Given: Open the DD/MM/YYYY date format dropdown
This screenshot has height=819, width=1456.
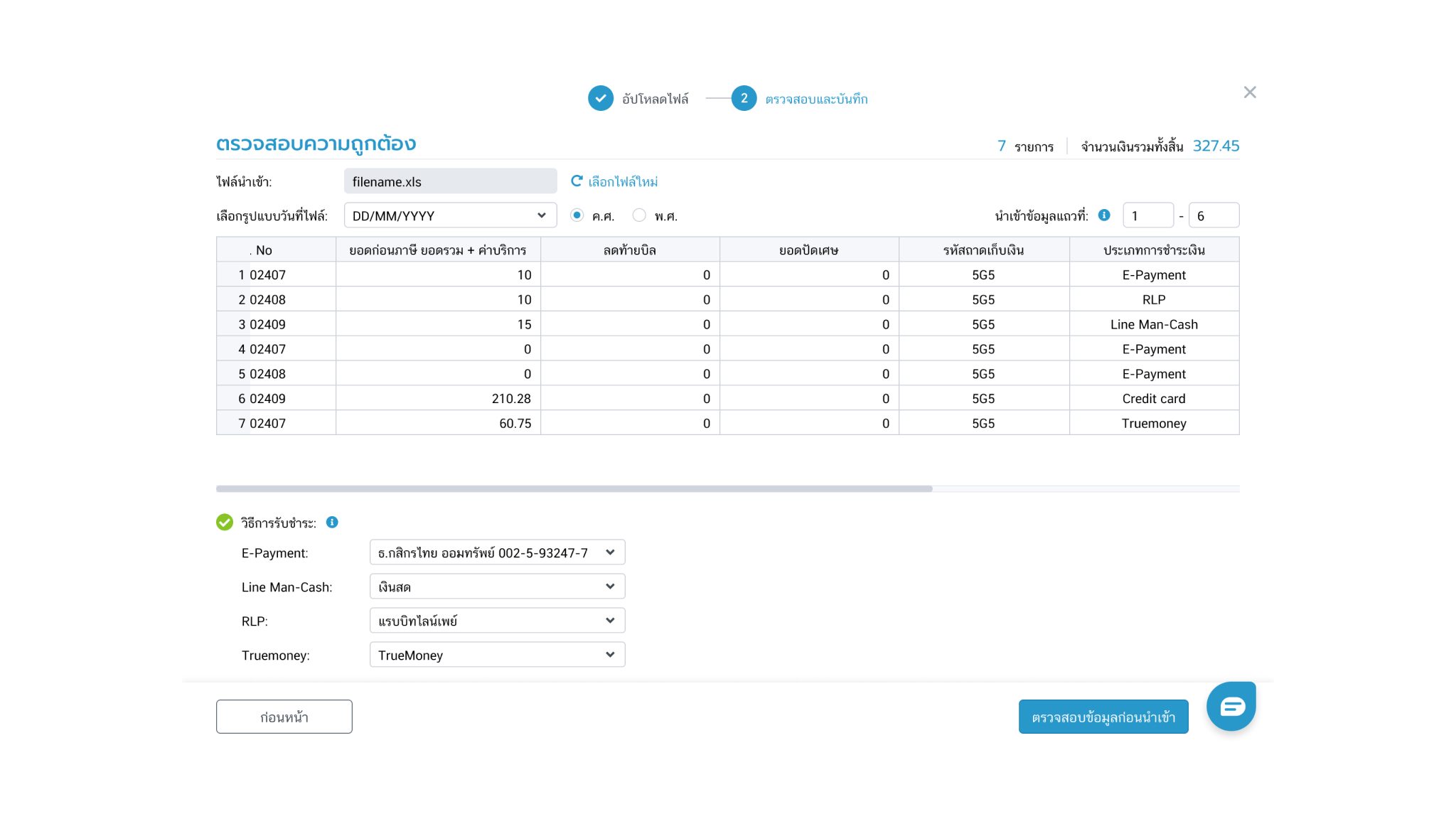Looking at the screenshot, I should coord(450,215).
